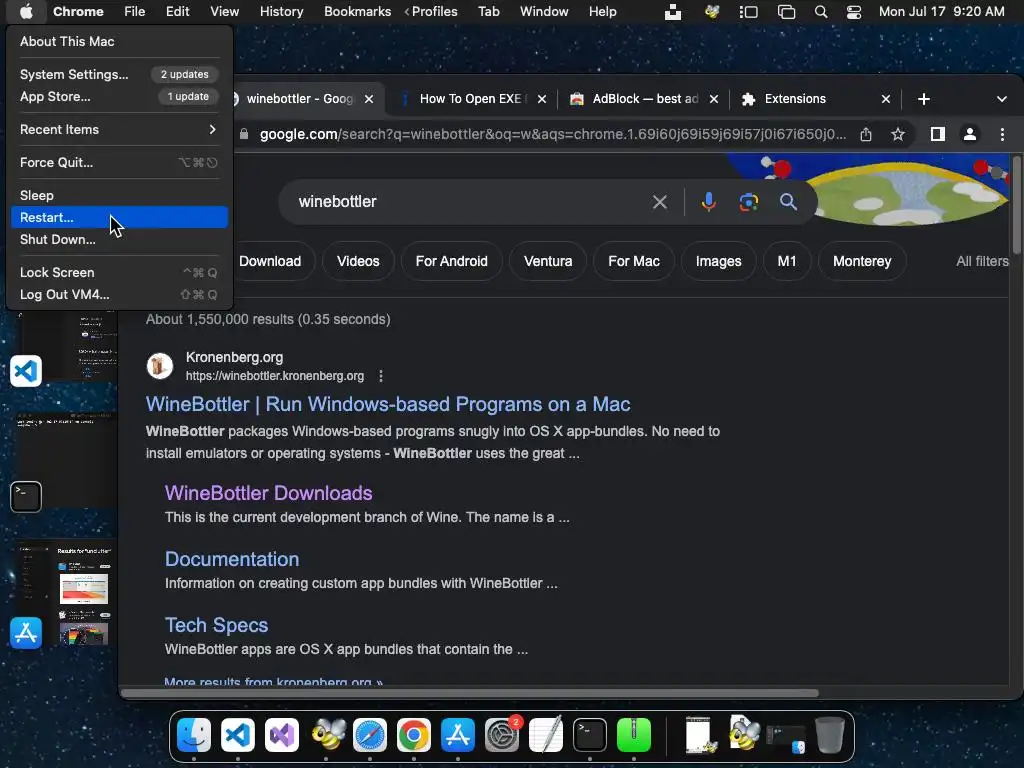
Task: Click the page's horizontal scrollbar
Action: pyautogui.click(x=470, y=693)
